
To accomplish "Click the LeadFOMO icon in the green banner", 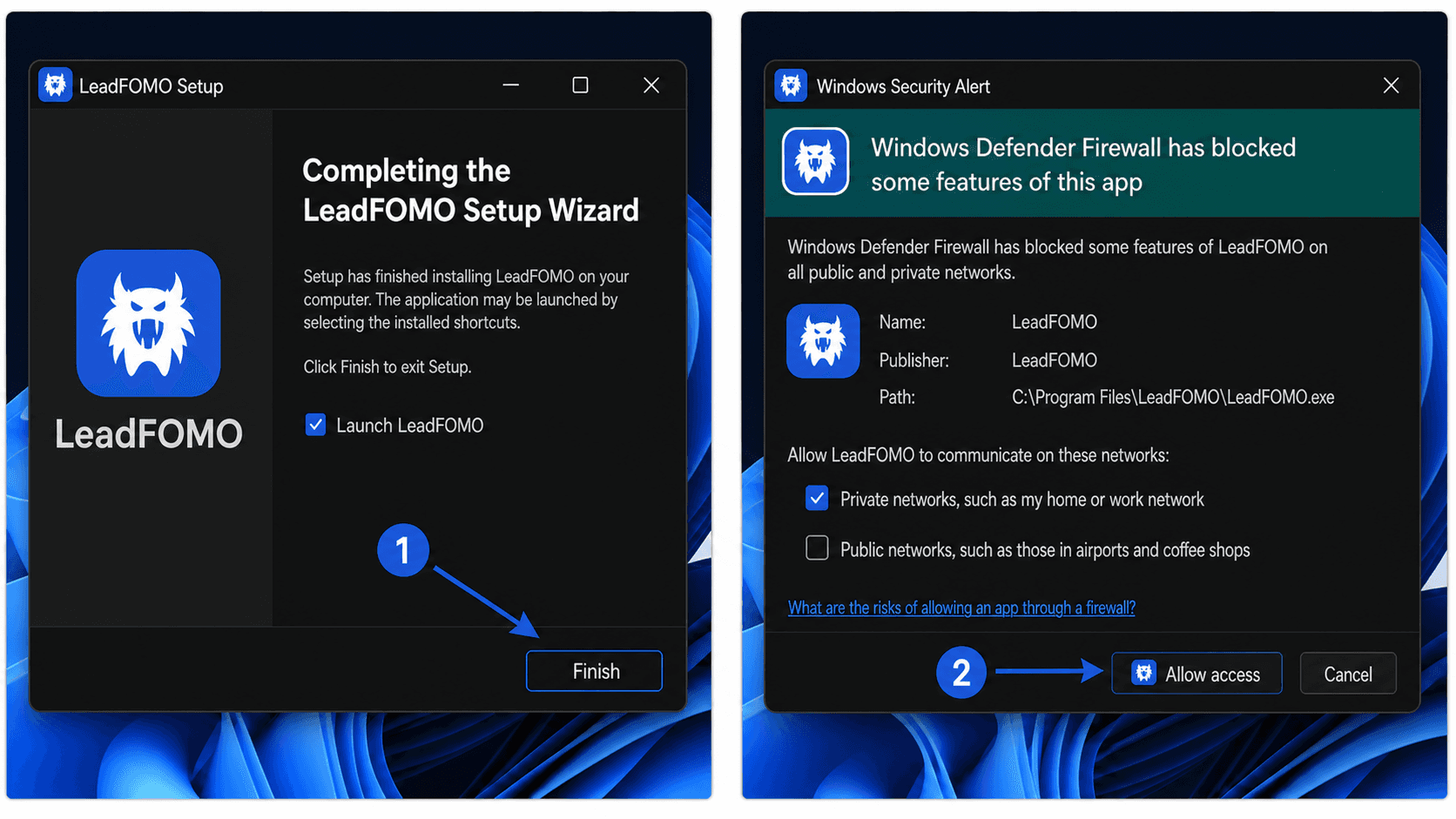I will 815,161.
